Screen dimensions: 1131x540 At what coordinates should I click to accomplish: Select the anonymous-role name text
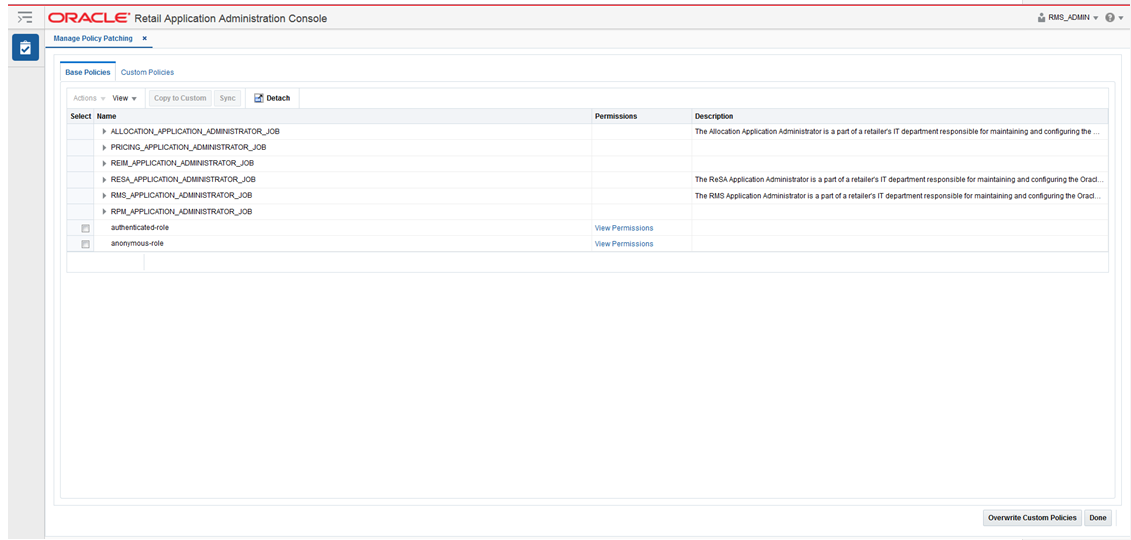pos(137,244)
